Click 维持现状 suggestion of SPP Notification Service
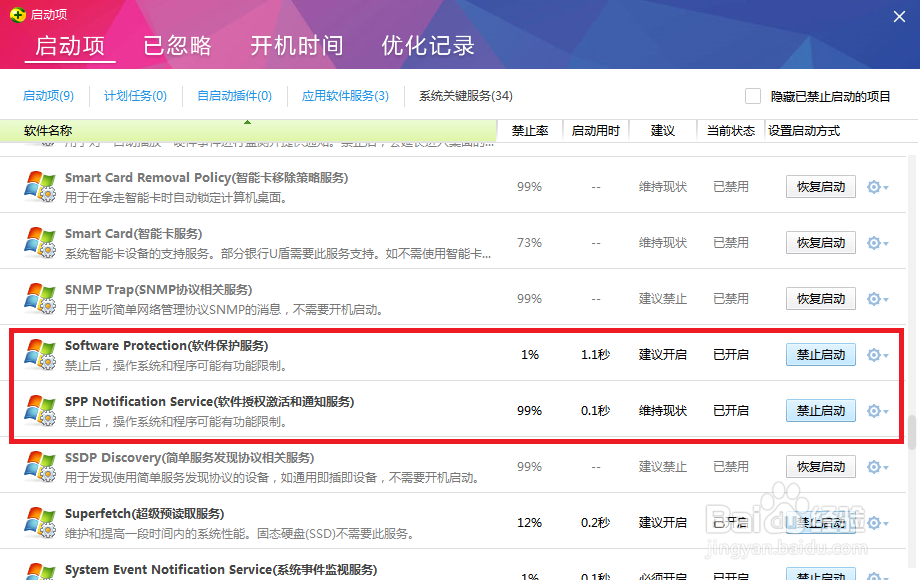 click(x=662, y=411)
